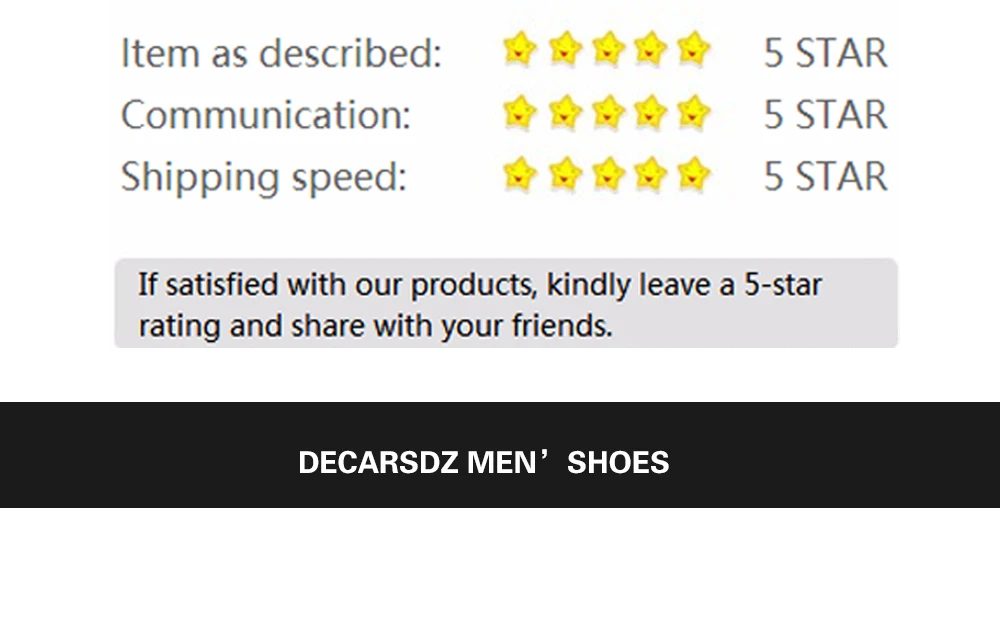Click third star in Communication row
1000x619 pixels.
608,112
